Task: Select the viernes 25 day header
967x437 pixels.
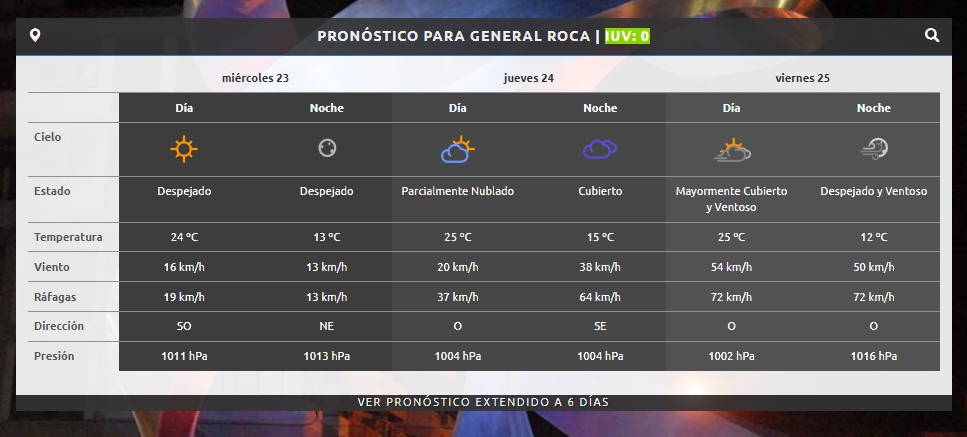Action: tap(802, 78)
